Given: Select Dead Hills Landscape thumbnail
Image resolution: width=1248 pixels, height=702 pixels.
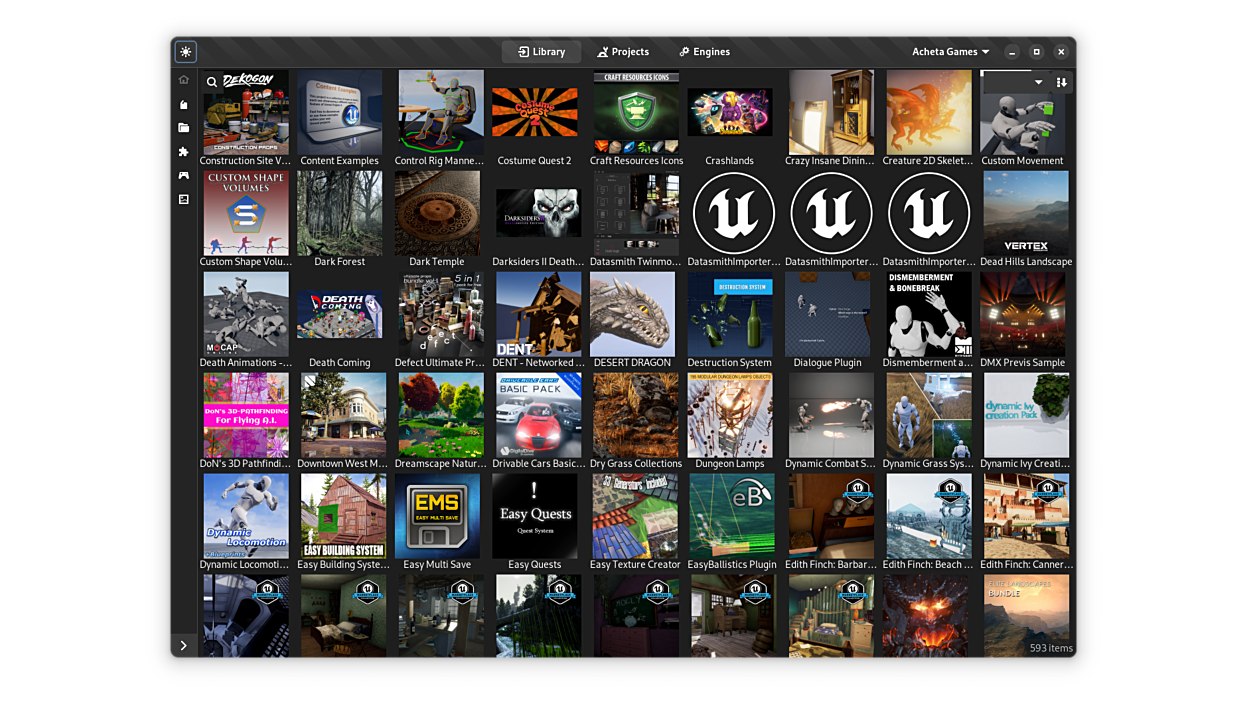Looking at the screenshot, I should (x=1026, y=212).
